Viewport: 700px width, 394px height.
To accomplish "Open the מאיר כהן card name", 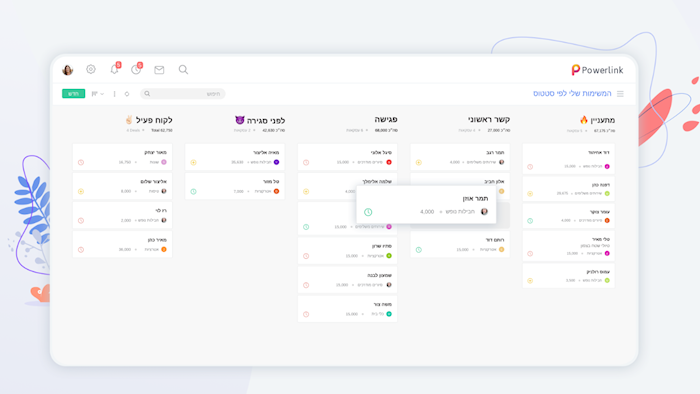I will (157, 240).
